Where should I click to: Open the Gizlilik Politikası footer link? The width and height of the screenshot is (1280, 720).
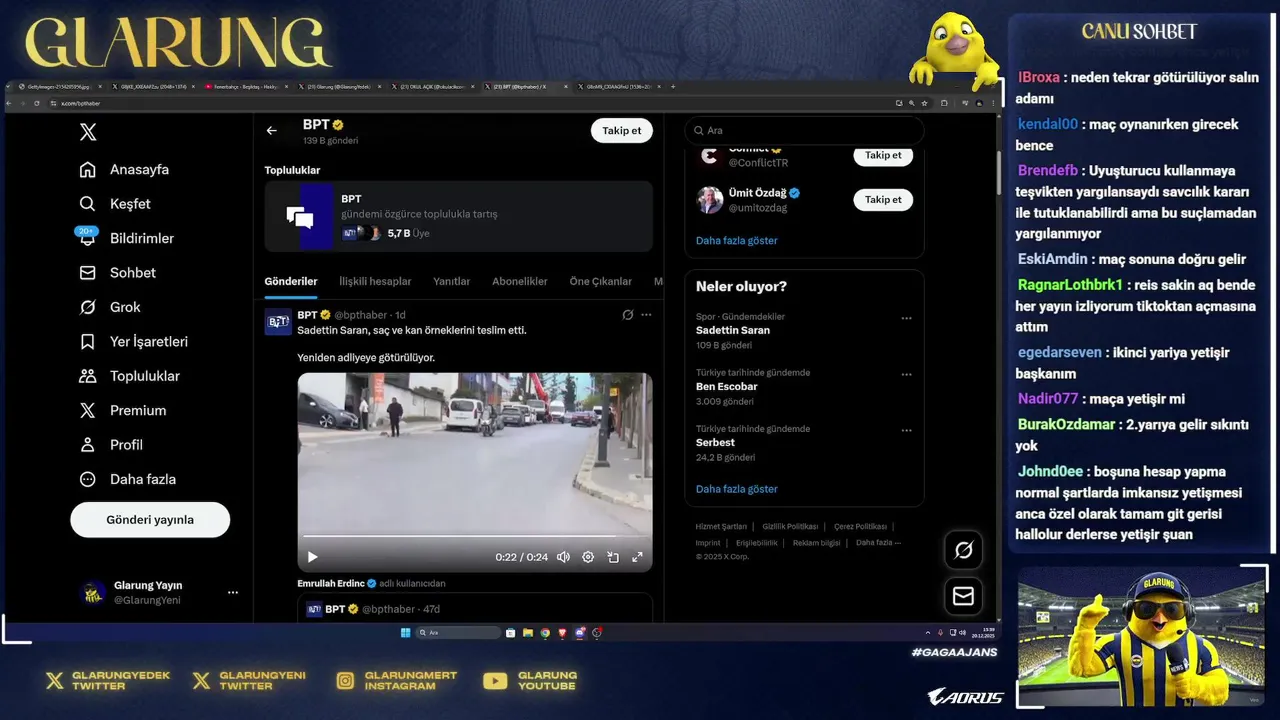[x=790, y=526]
